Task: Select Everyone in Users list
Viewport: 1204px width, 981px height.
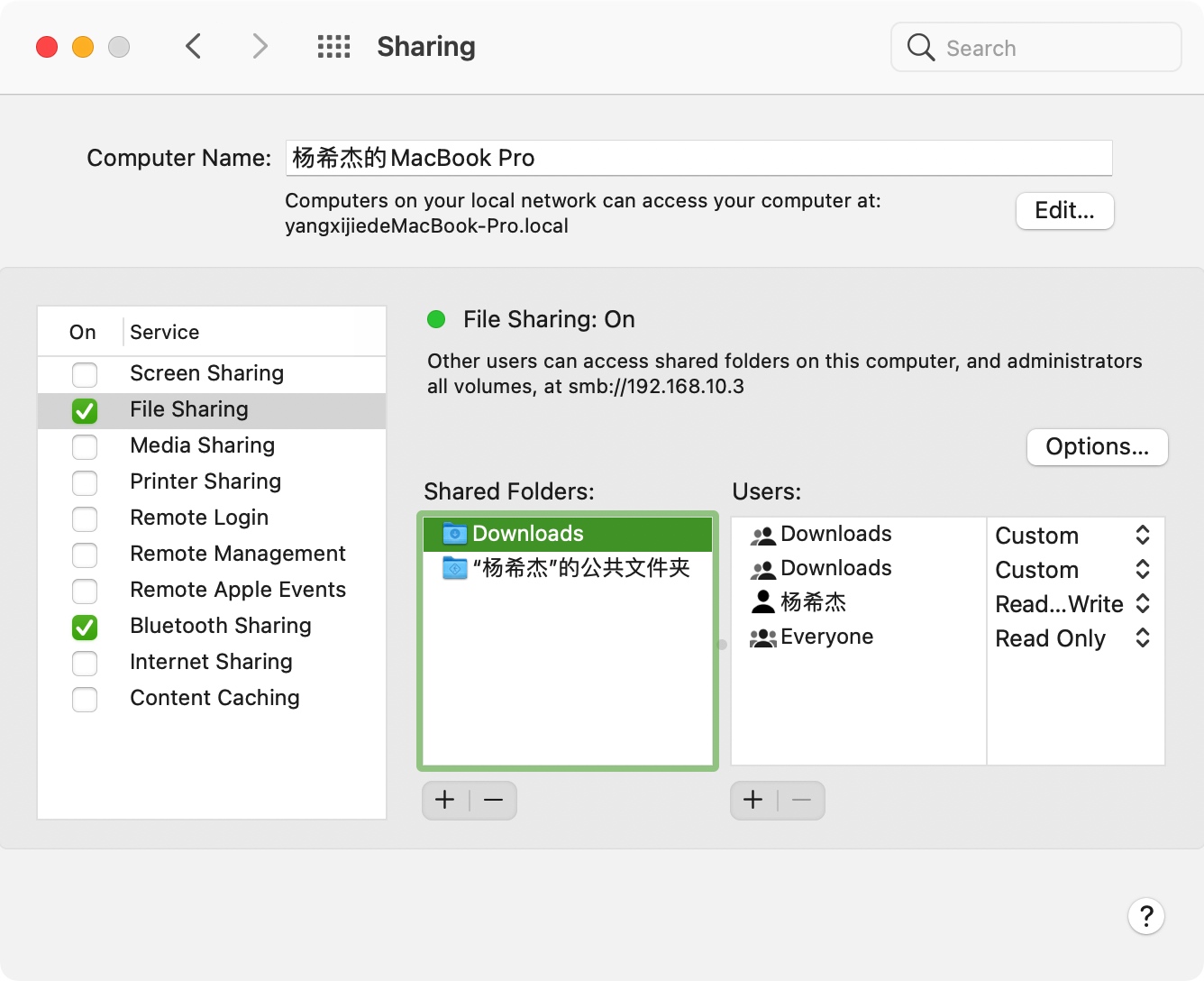Action: [x=859, y=637]
